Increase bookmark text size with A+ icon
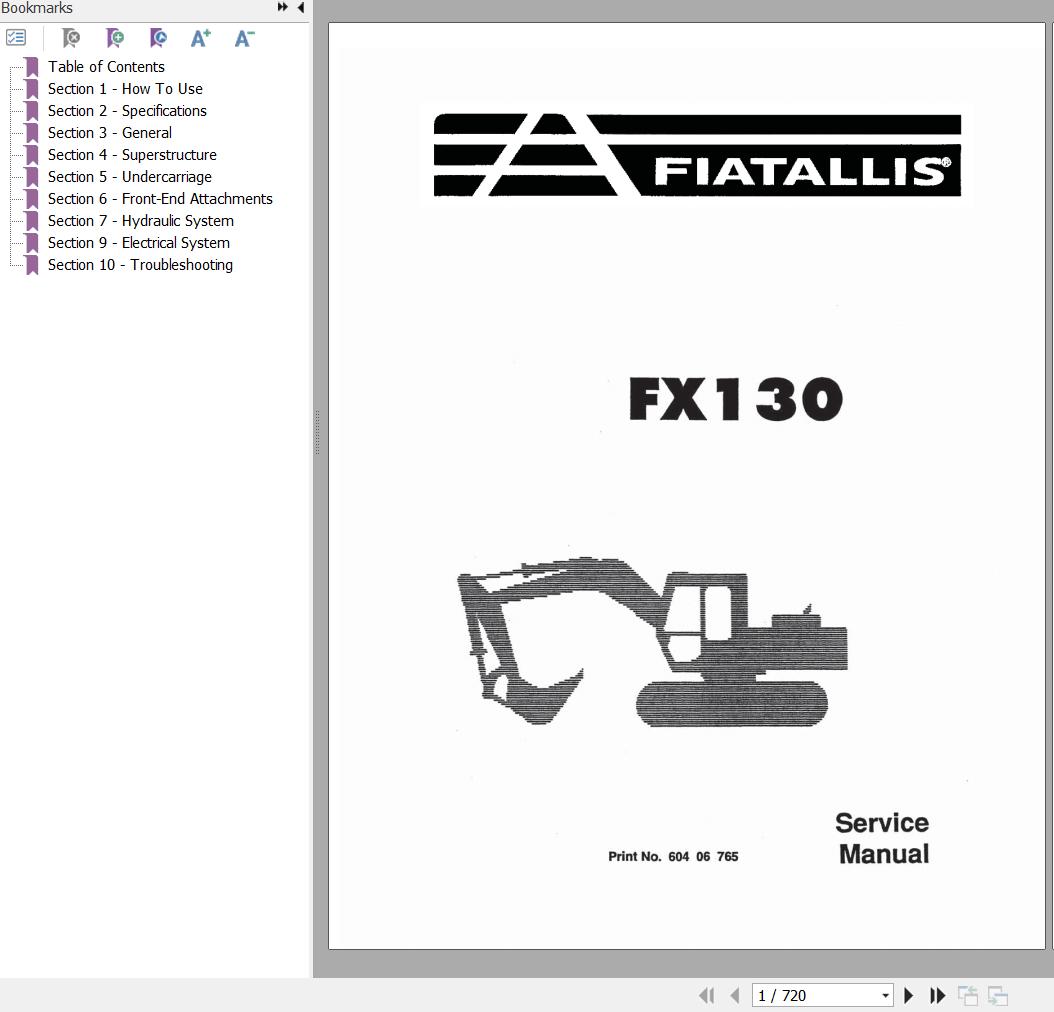 pyautogui.click(x=199, y=38)
